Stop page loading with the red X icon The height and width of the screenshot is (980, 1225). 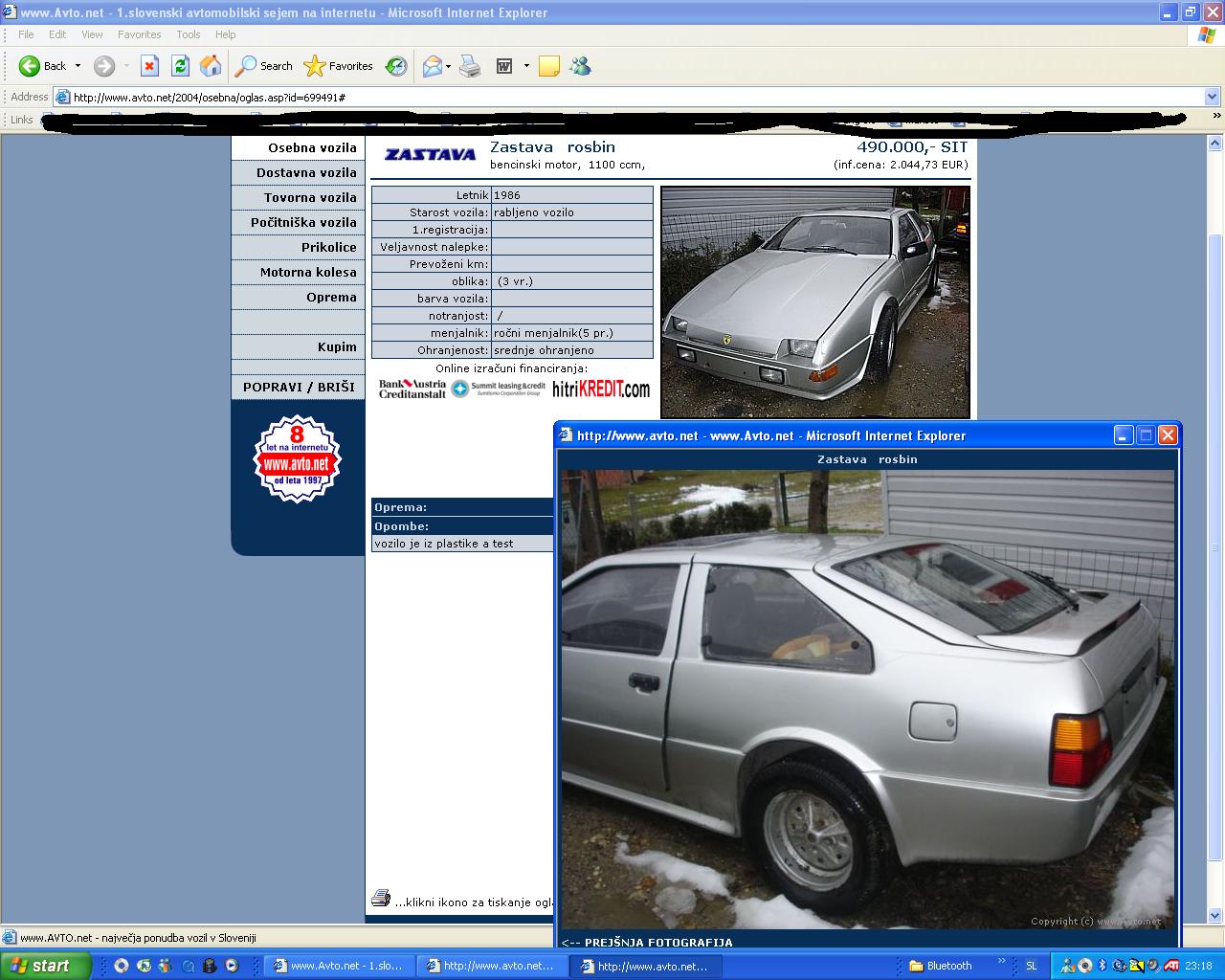pyautogui.click(x=149, y=66)
